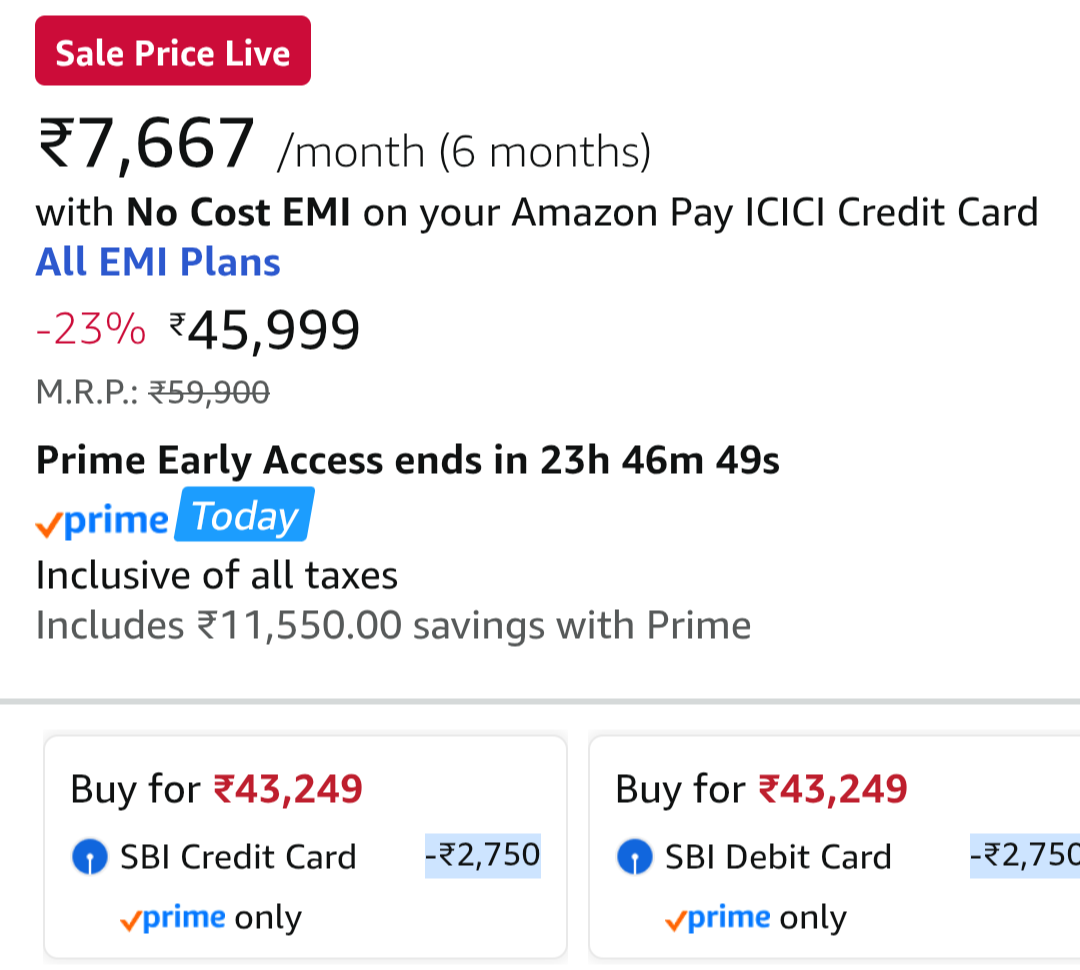Tap the ₹45,999 sale price
1080x970 pixels.
(265, 331)
